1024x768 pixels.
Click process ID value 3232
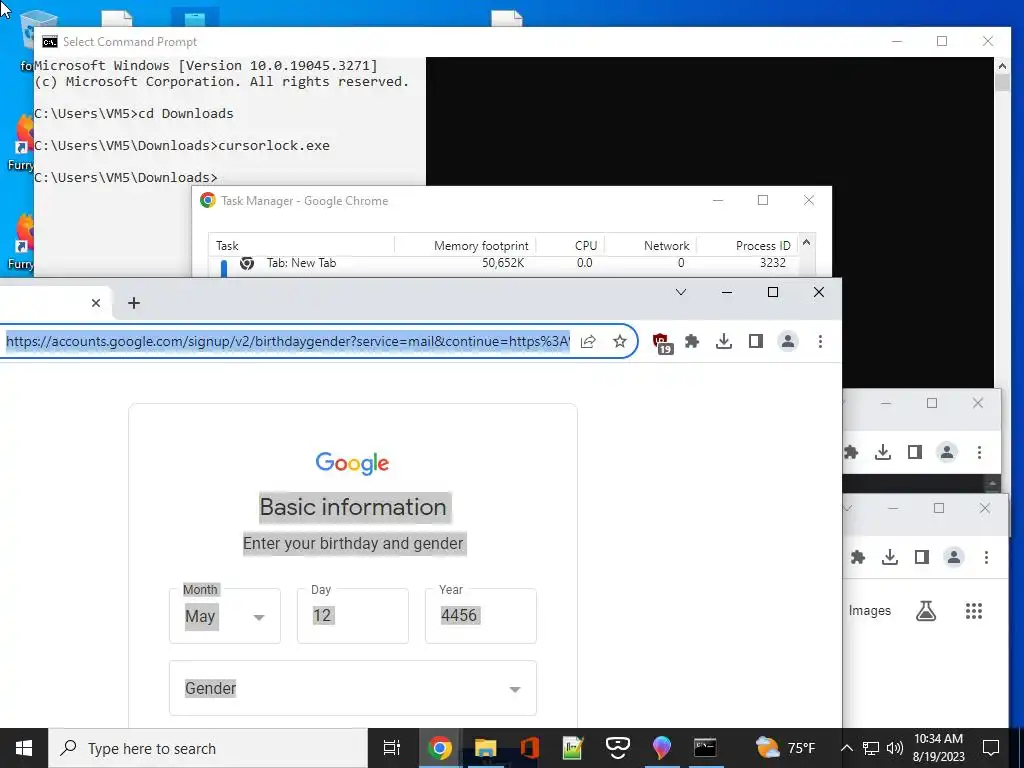[x=773, y=263]
